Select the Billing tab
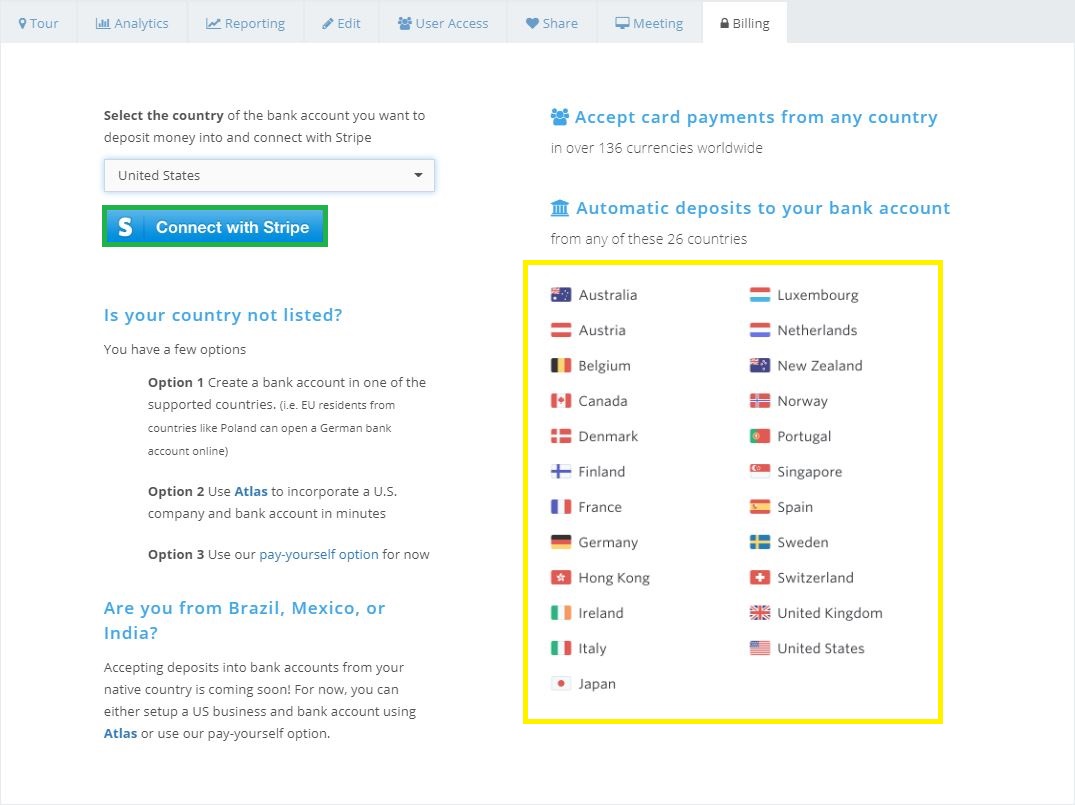 coord(745,23)
